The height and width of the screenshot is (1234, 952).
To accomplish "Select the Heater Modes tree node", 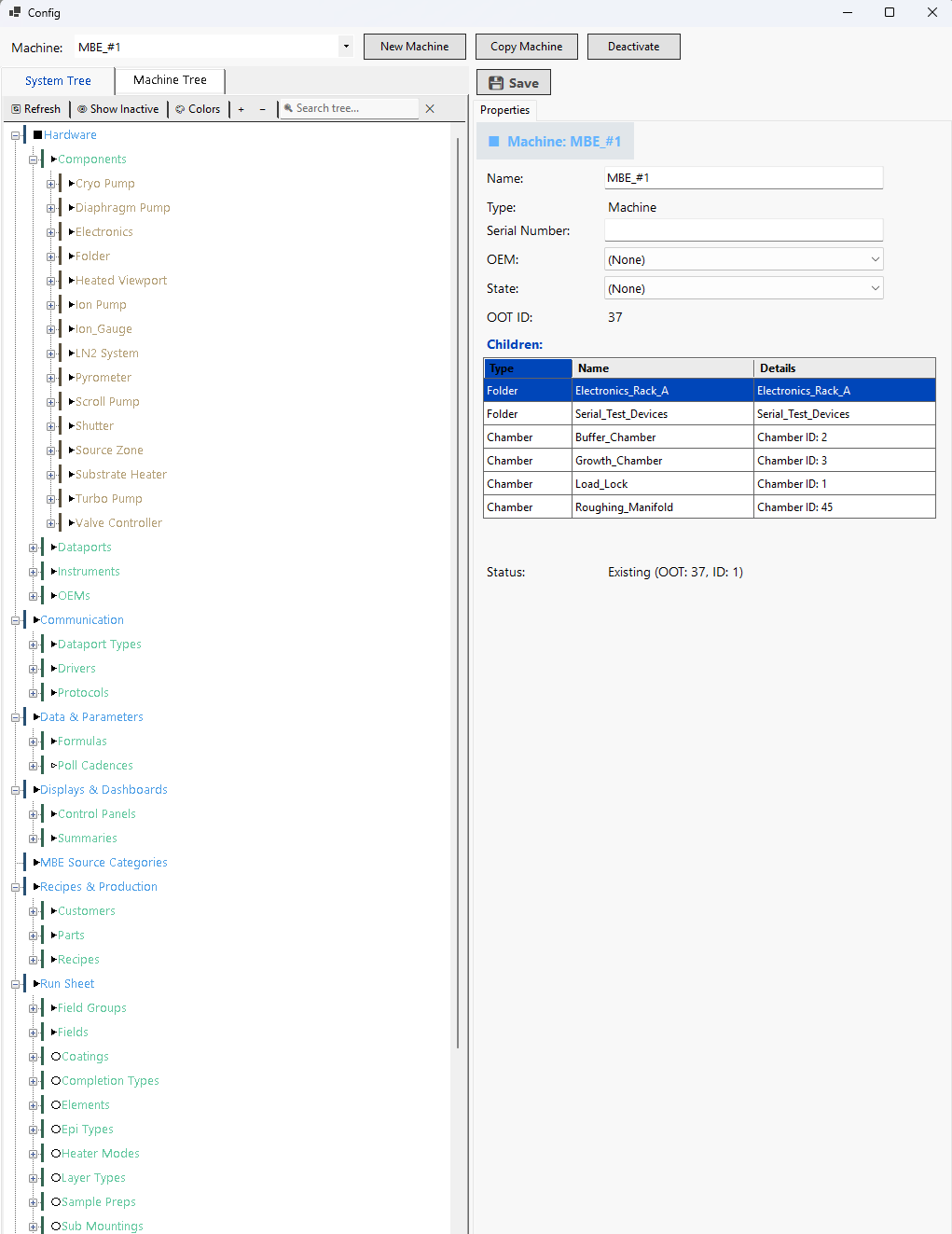I will [100, 1154].
